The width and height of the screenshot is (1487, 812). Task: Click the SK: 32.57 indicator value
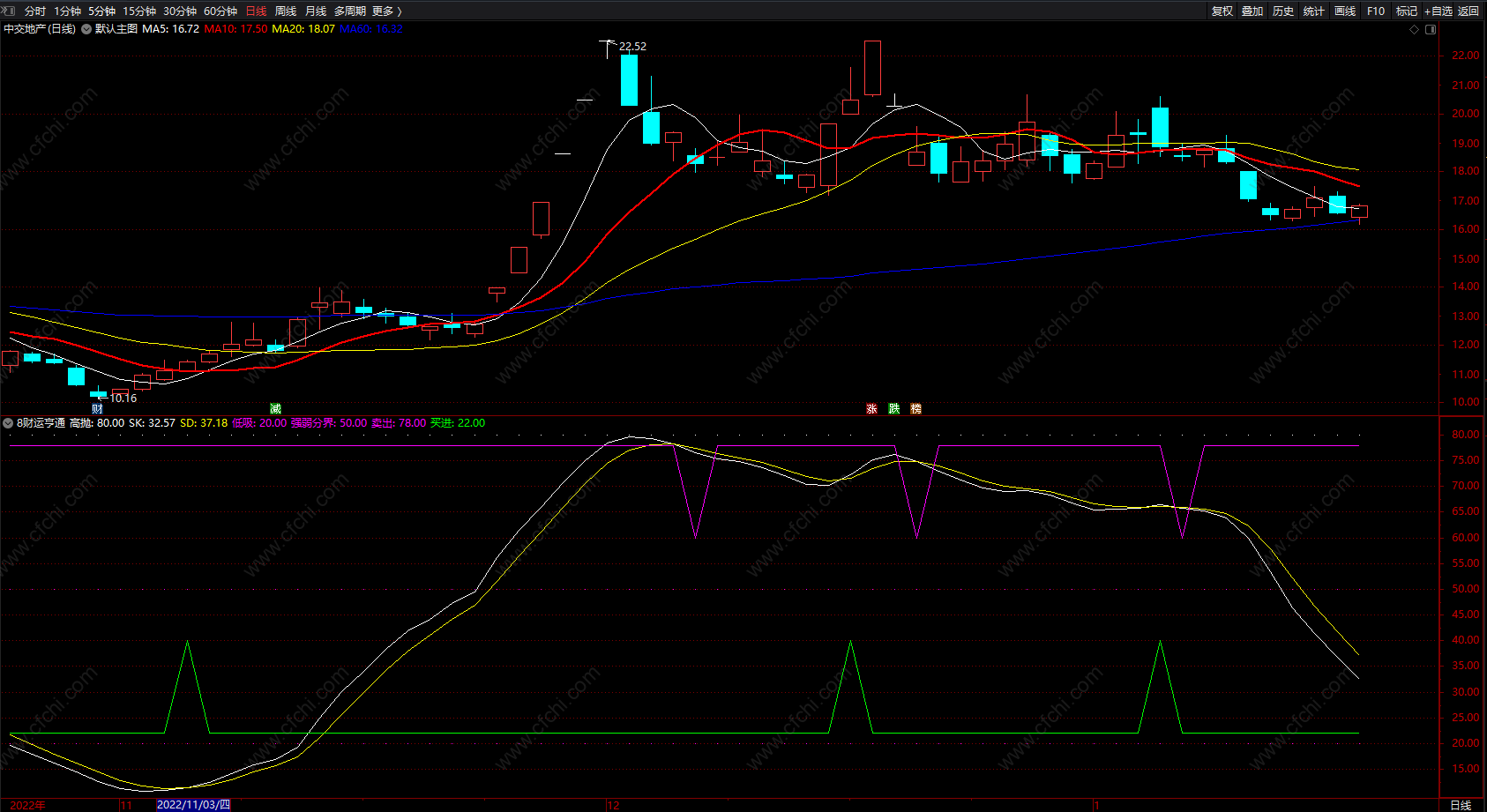tap(152, 423)
